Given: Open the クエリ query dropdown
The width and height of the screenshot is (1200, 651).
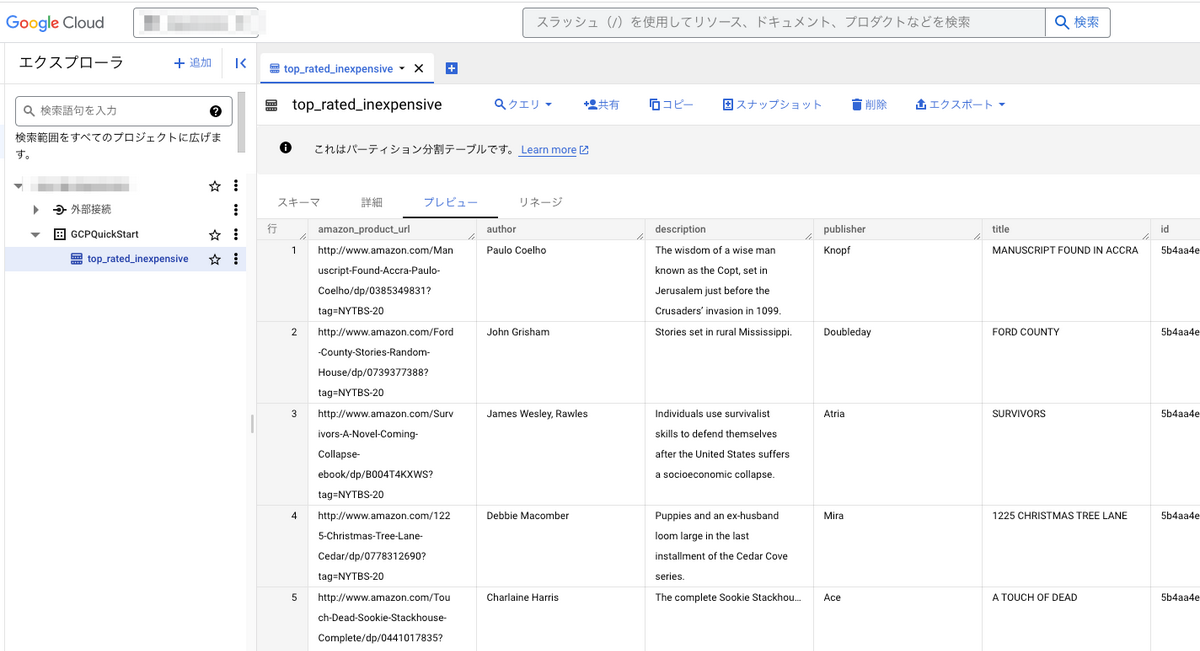Looking at the screenshot, I should point(523,104).
